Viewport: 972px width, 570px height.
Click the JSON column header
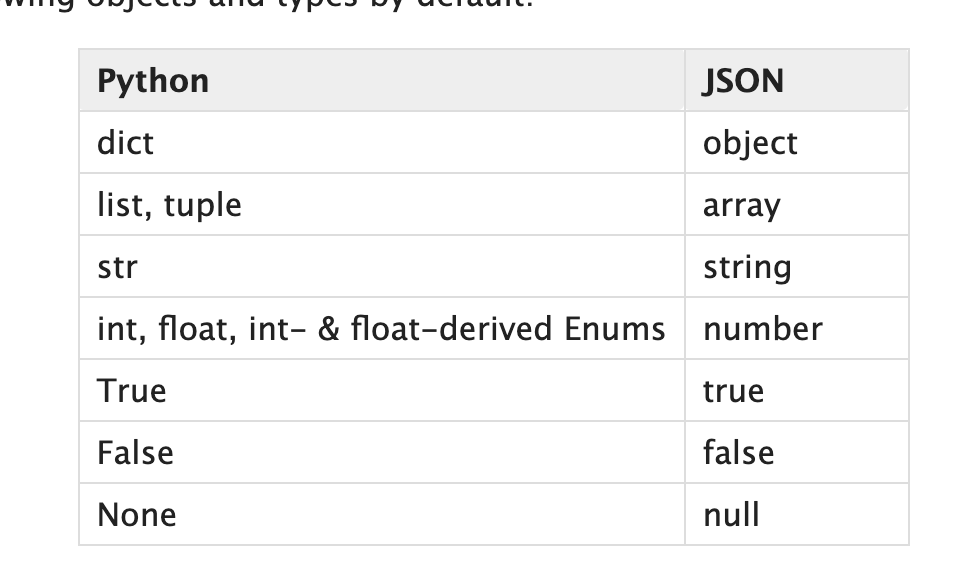(743, 80)
